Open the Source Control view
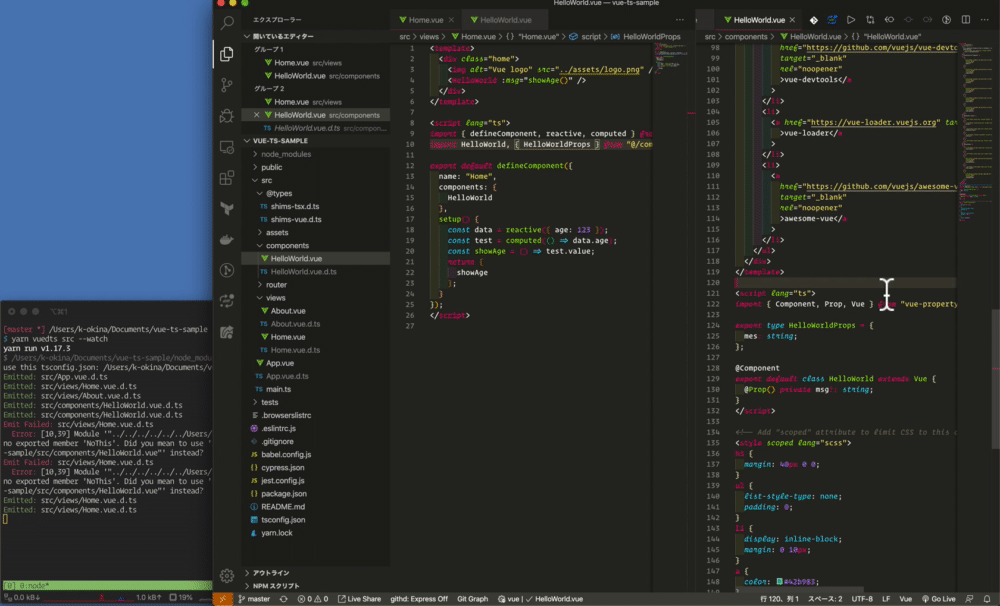Screen dimensions: 1000x606 click(227, 86)
